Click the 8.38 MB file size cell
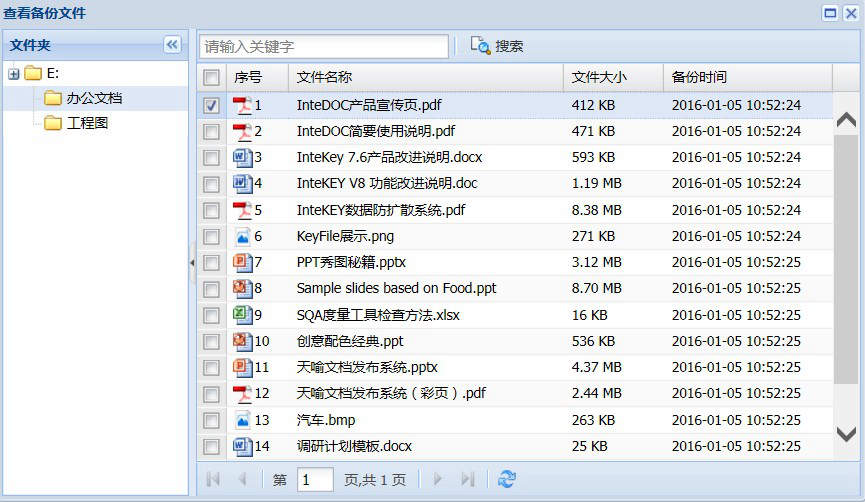865x502 pixels. click(x=596, y=210)
